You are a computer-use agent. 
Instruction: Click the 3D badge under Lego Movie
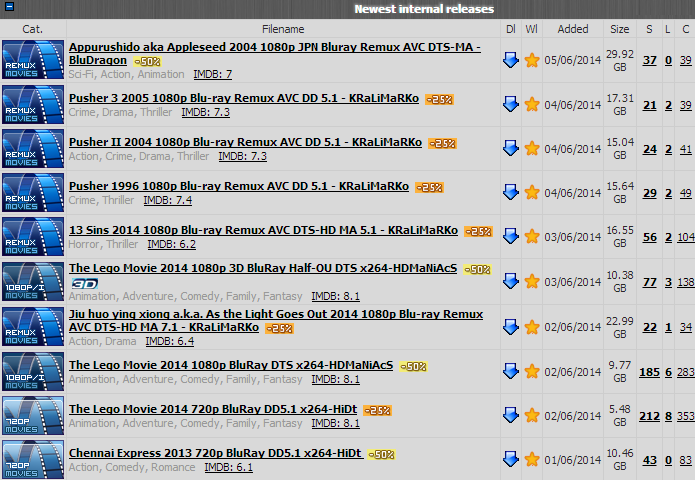tap(85, 284)
